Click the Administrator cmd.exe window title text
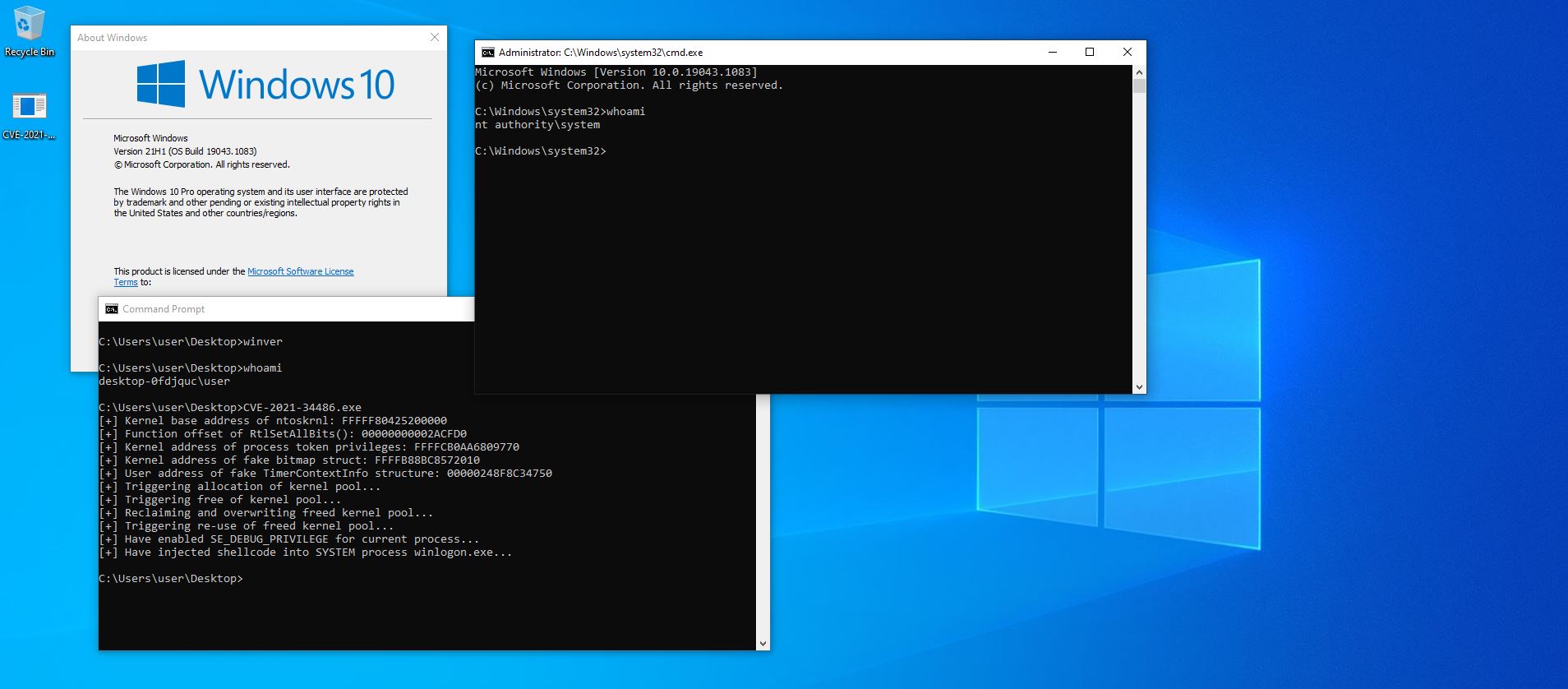 601,52
